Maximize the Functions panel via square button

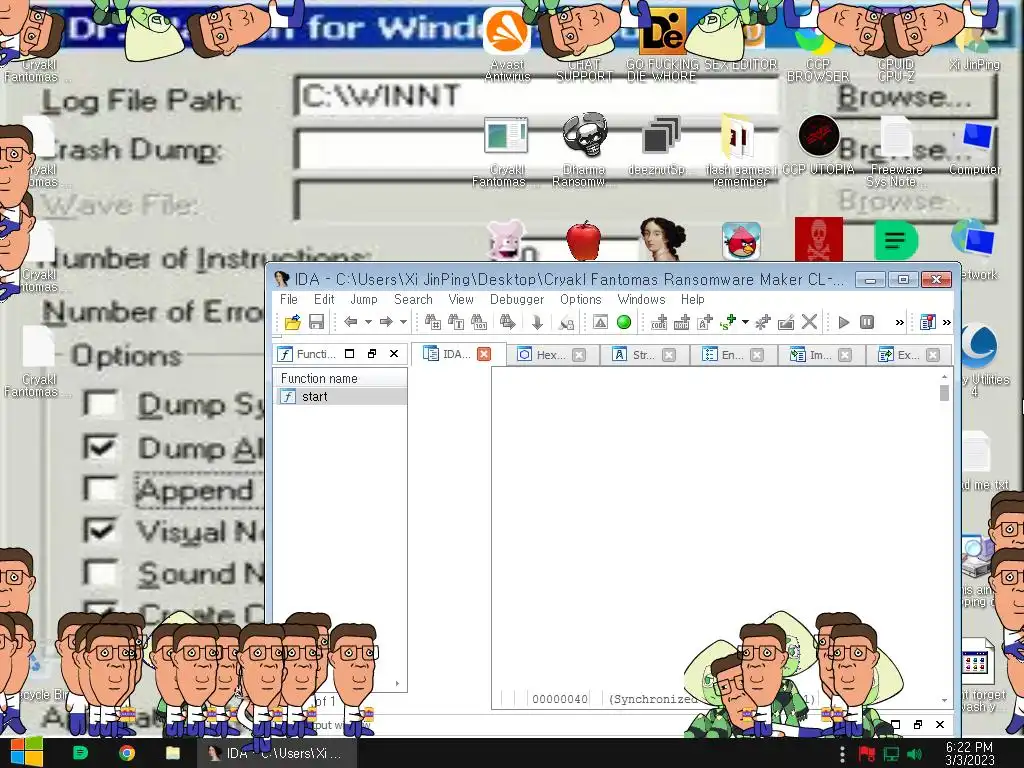[349, 353]
